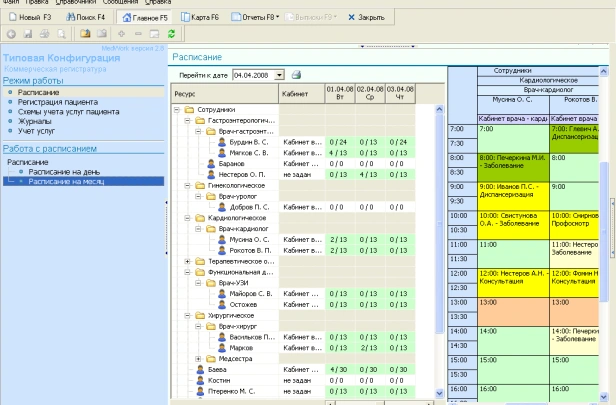
Task: Select Расписание на день tree item
Action: (64, 172)
